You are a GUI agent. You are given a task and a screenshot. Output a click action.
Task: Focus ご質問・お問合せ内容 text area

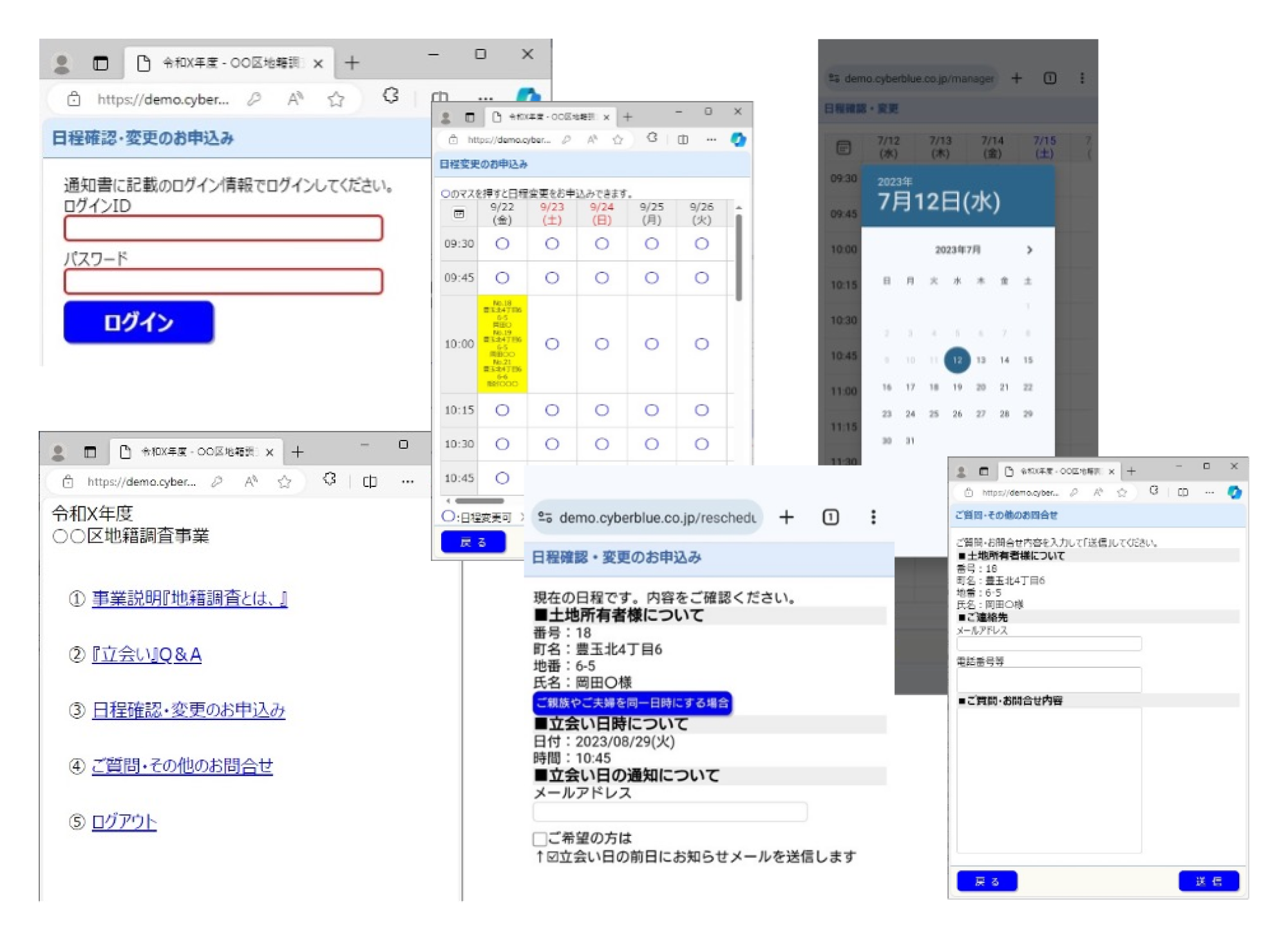pyautogui.click(x=1049, y=780)
